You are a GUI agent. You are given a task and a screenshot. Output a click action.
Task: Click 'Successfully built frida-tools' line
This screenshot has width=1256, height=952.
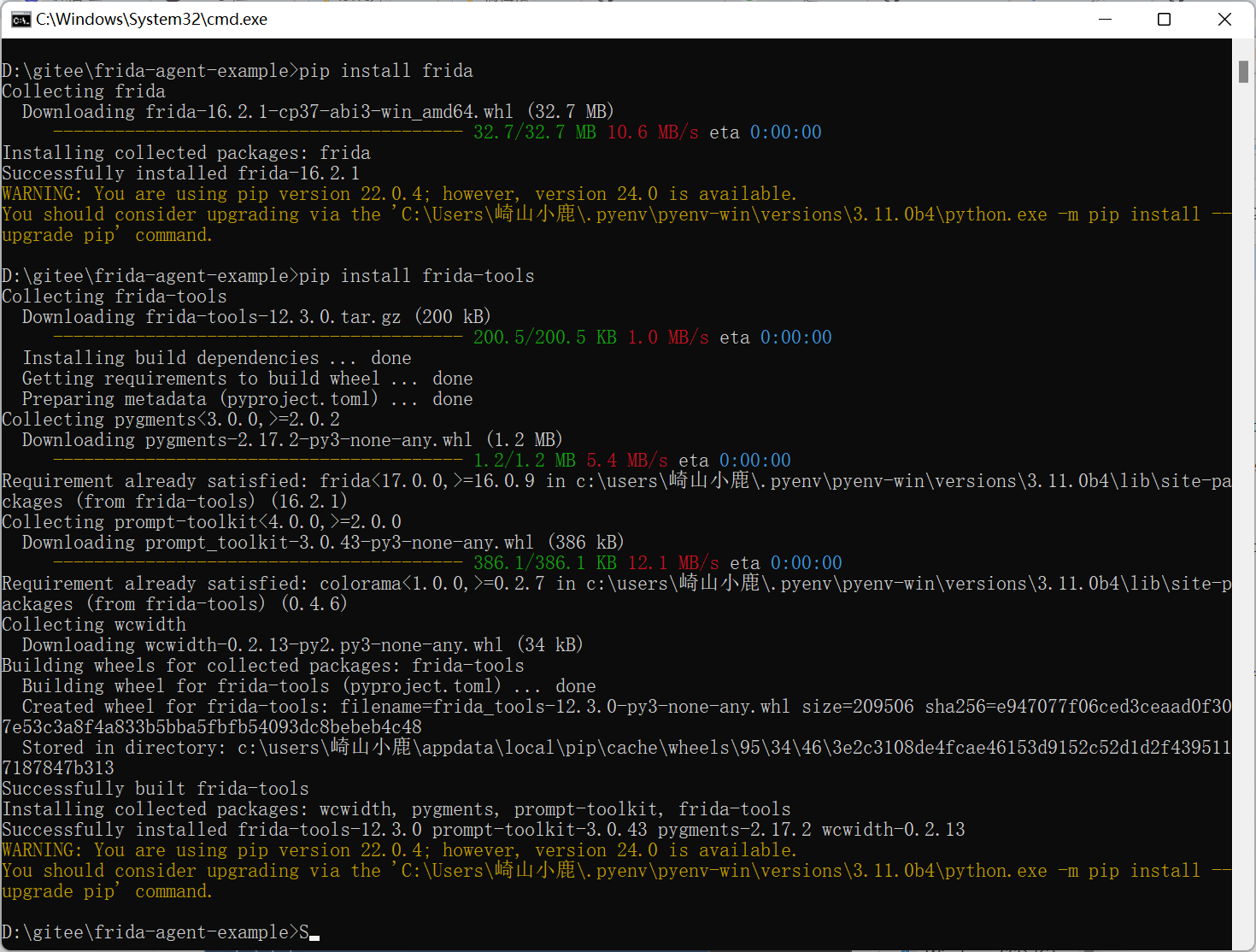[x=156, y=789]
